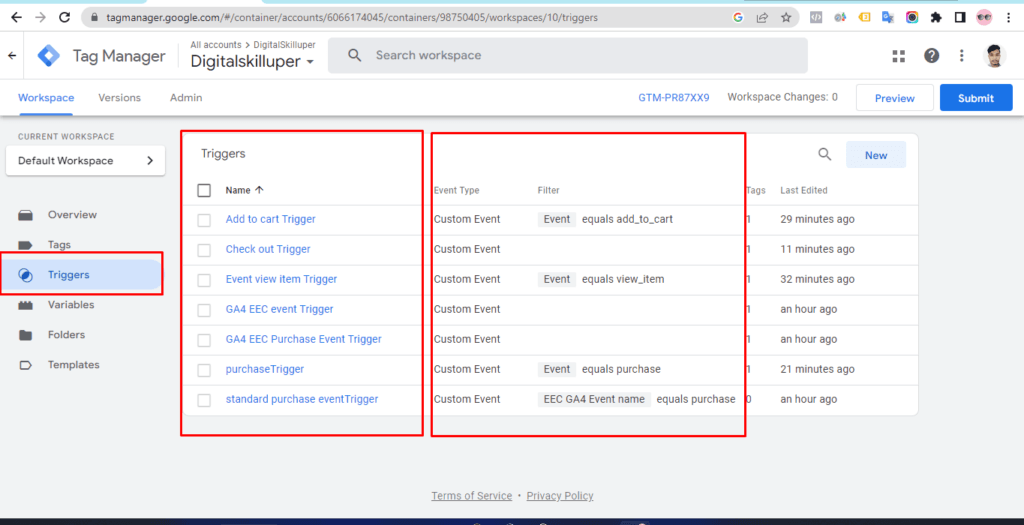1024x525 pixels.
Task: Open the three-dot more options menu
Action: [x=961, y=56]
